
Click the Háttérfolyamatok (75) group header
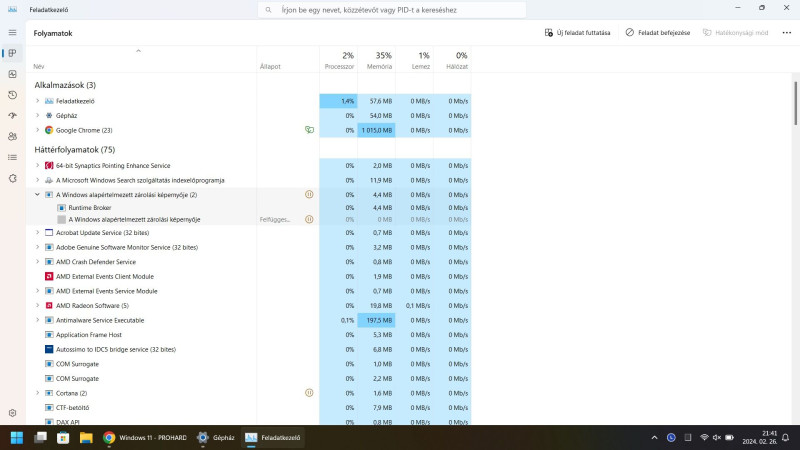(x=74, y=149)
